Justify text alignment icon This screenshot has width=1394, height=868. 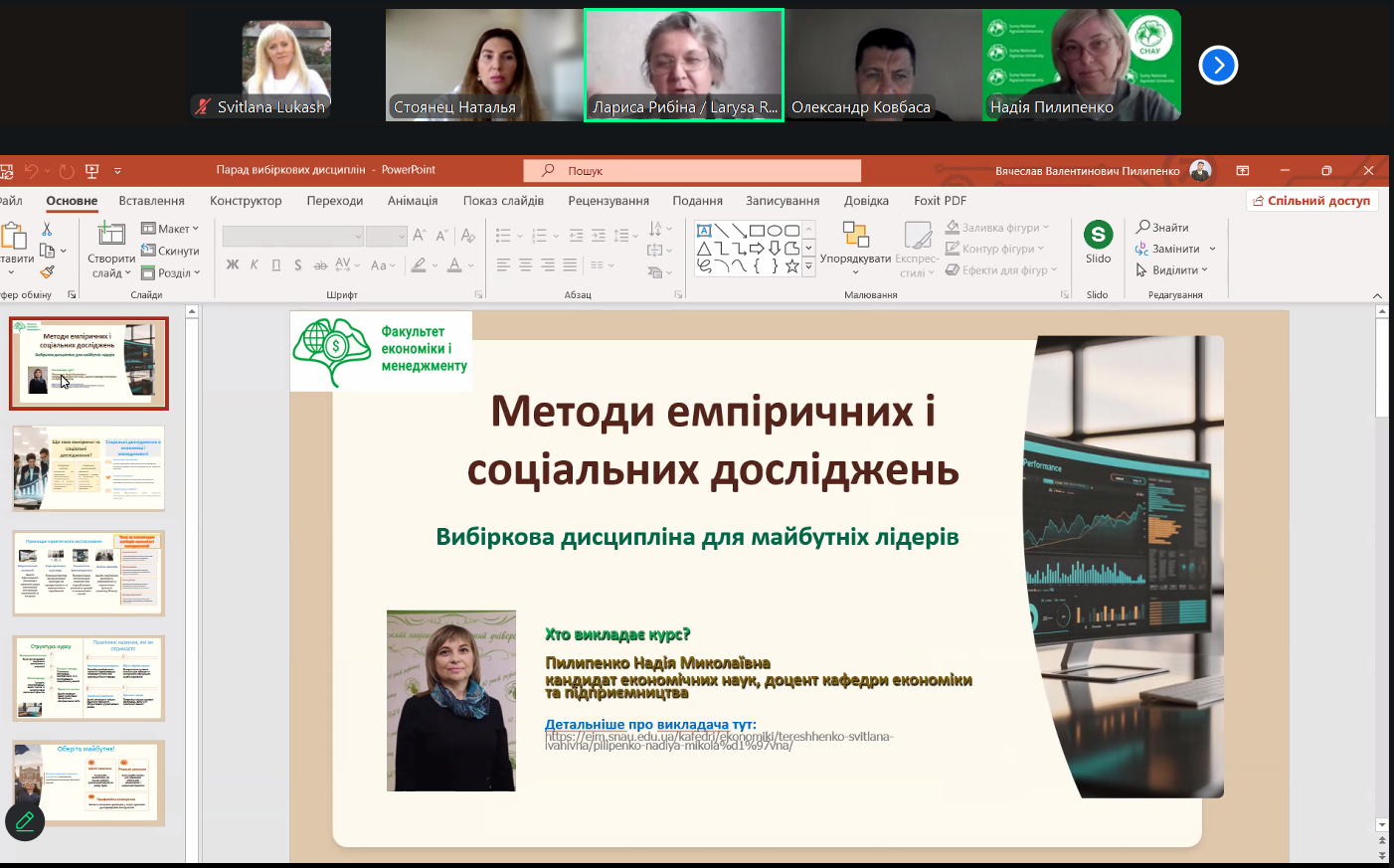coord(570,265)
